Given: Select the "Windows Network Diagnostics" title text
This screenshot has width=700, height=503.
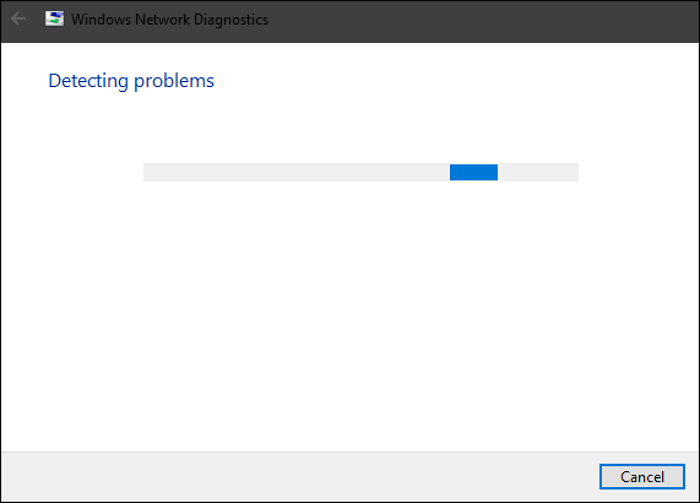Looking at the screenshot, I should pyautogui.click(x=170, y=20).
